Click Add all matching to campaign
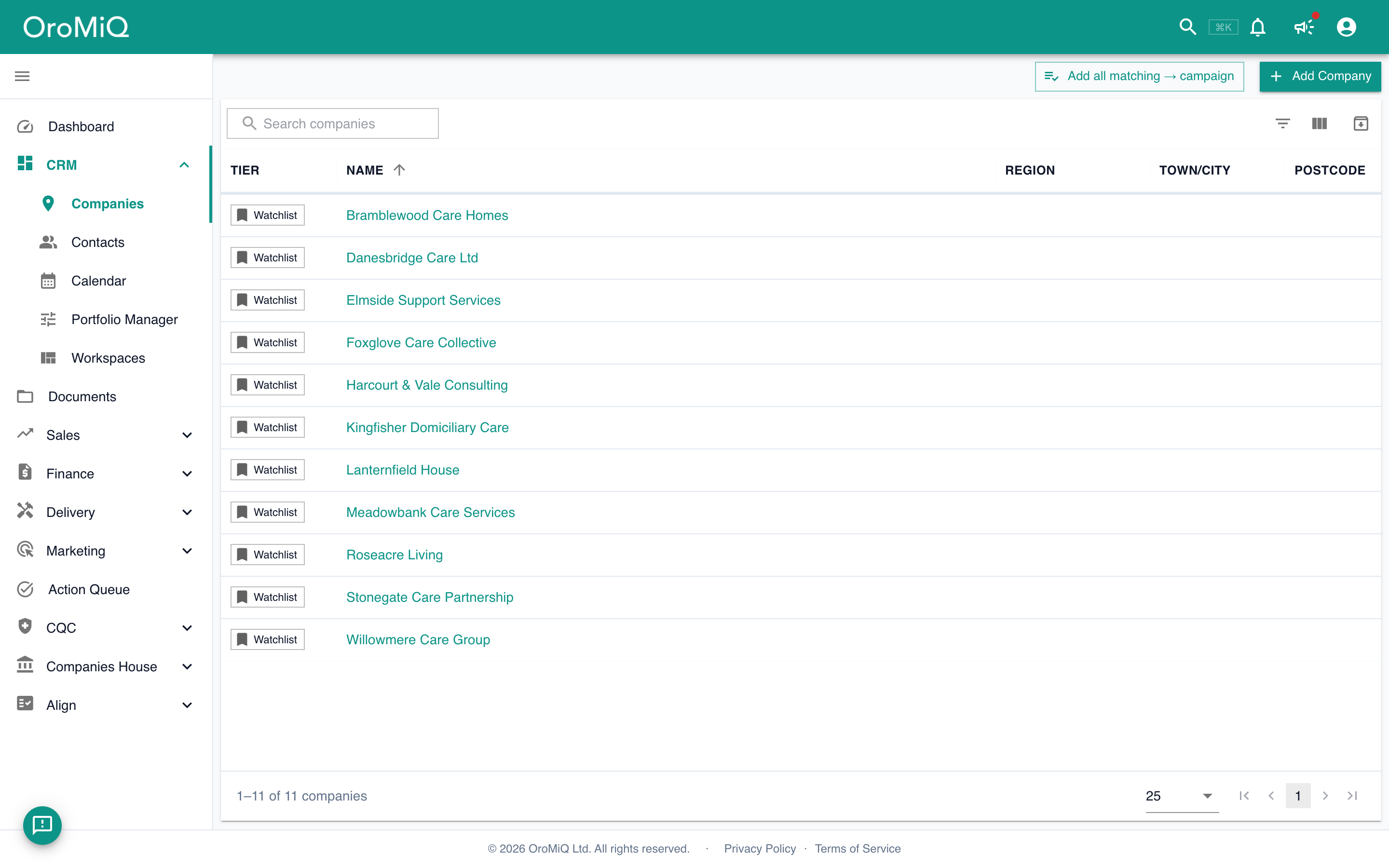 [1139, 76]
